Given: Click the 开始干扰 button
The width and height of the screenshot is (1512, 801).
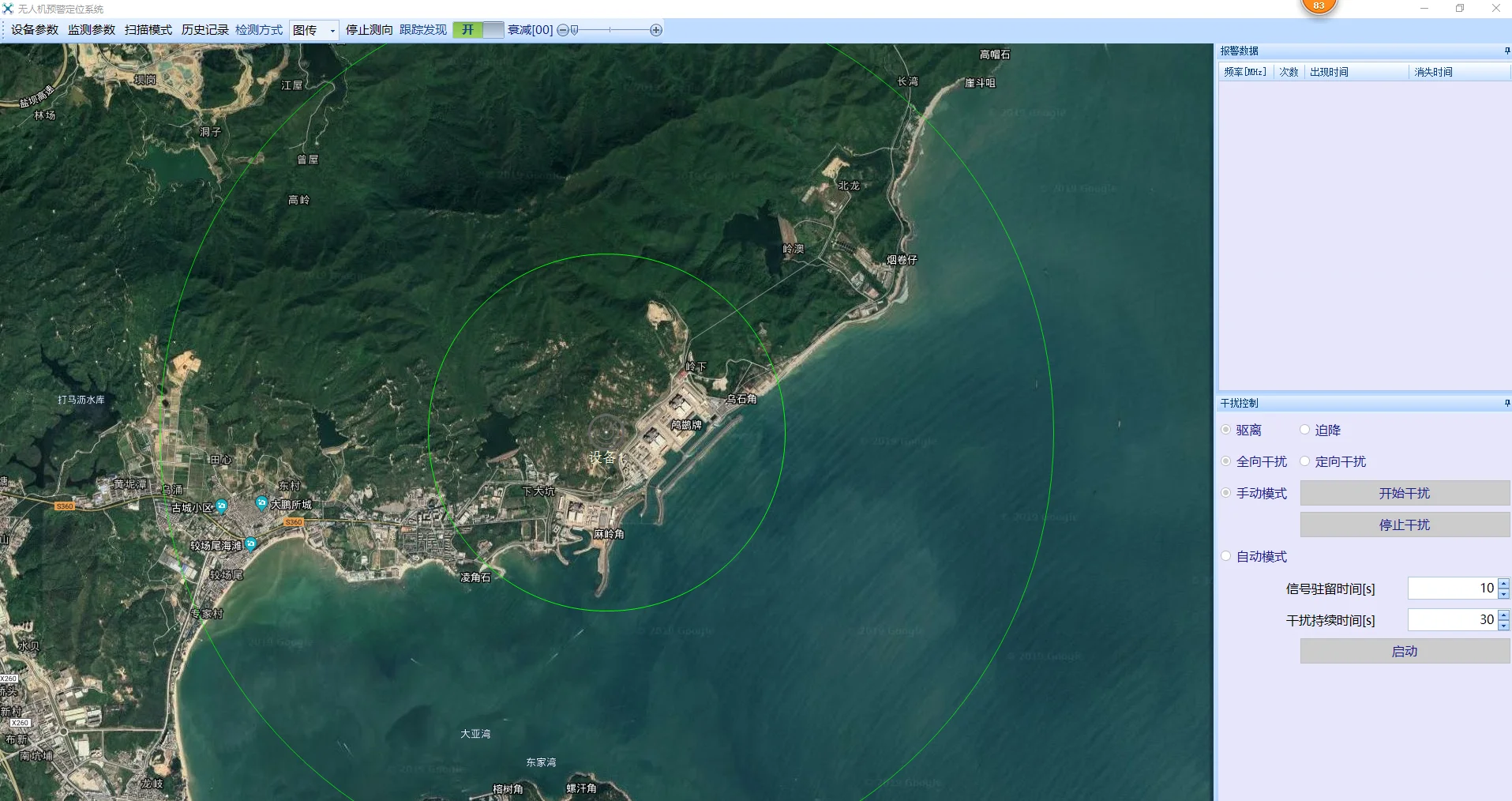Looking at the screenshot, I should coord(1405,493).
